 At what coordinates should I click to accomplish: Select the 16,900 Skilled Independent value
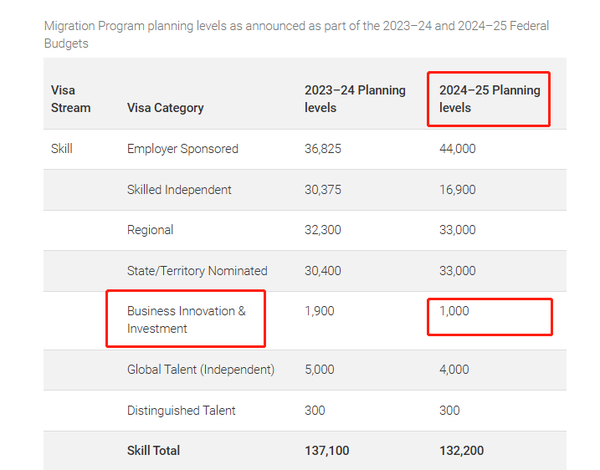click(457, 190)
